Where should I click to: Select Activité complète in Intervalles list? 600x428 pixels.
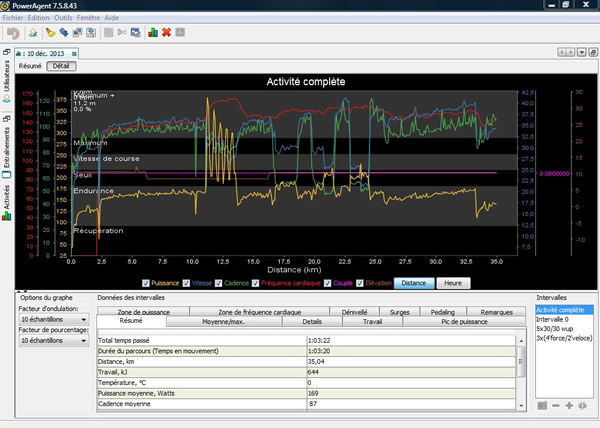pos(564,310)
